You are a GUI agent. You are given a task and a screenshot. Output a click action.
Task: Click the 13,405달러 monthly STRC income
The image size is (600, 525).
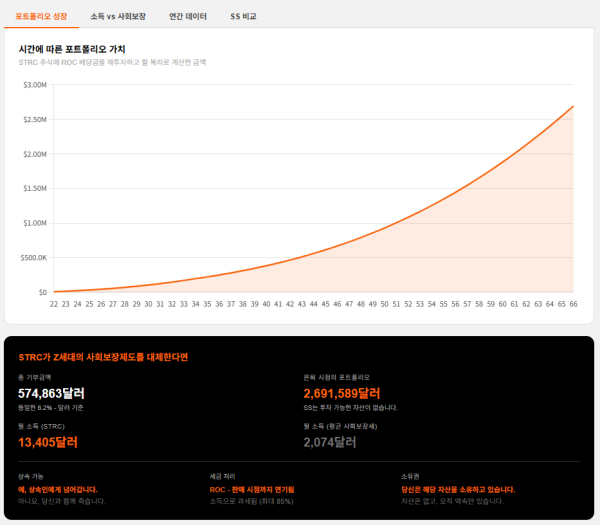coord(49,441)
